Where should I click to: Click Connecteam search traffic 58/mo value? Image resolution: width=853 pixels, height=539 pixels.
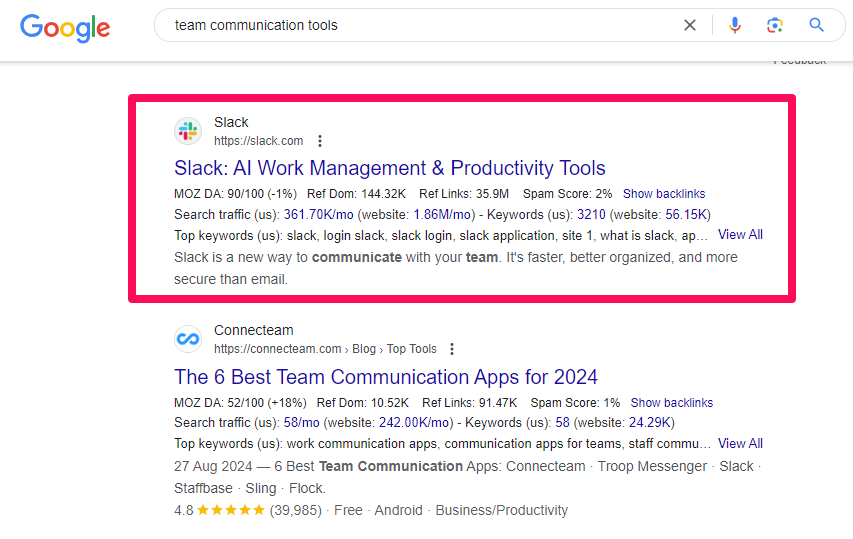point(301,423)
